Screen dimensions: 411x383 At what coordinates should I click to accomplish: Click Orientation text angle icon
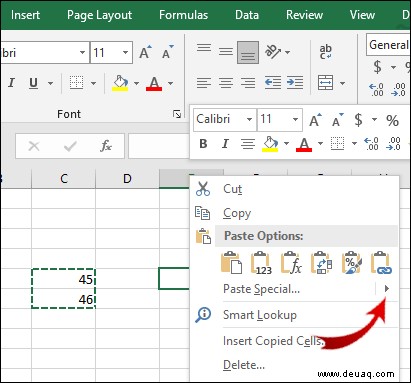coord(273,52)
